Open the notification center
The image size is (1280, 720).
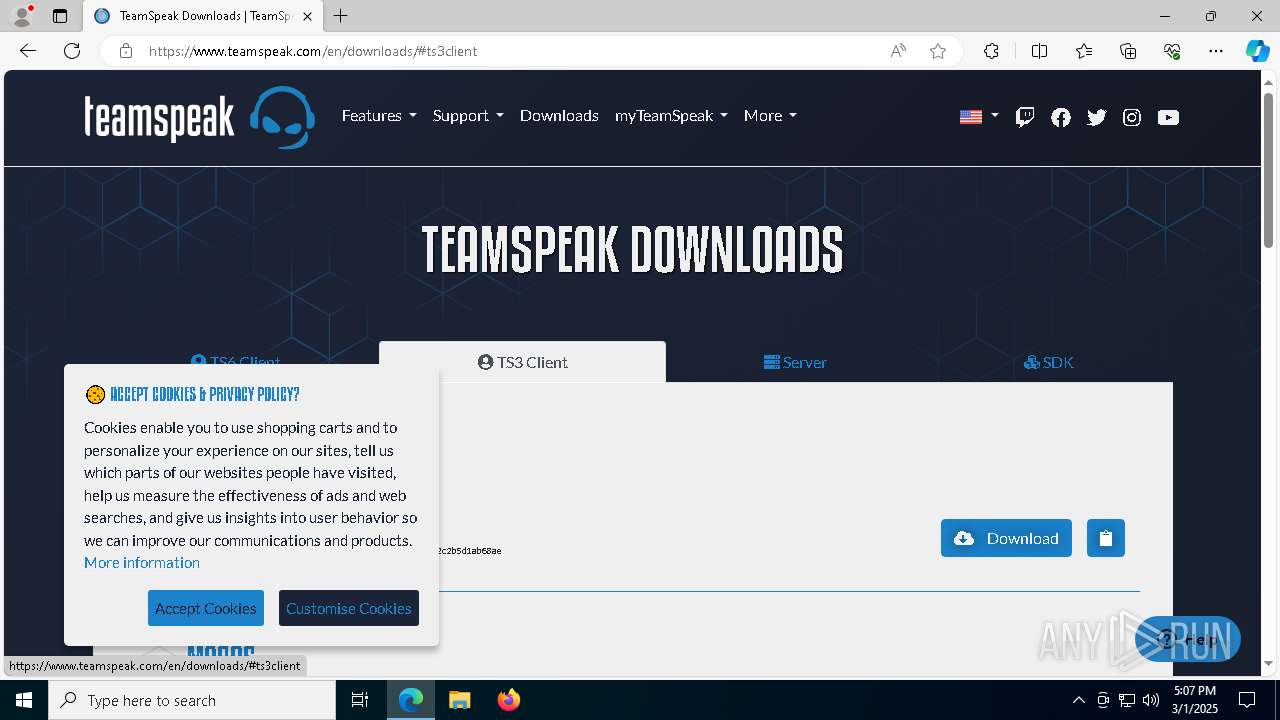tap(1247, 700)
